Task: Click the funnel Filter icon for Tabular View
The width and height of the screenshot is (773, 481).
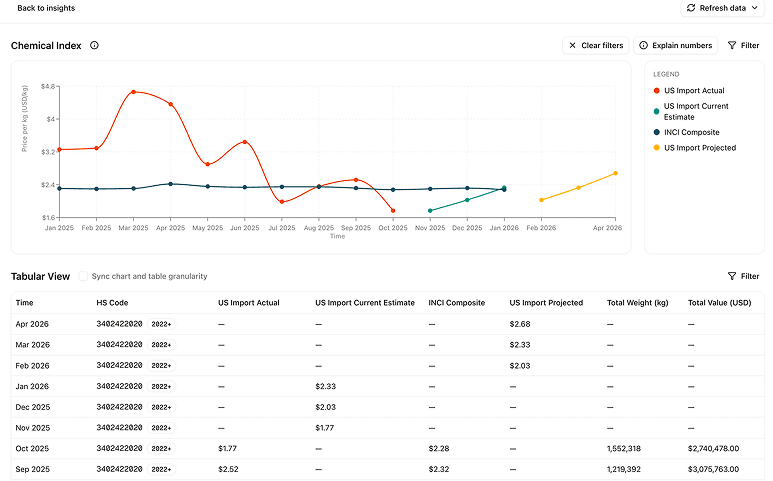Action: pyautogui.click(x=732, y=276)
